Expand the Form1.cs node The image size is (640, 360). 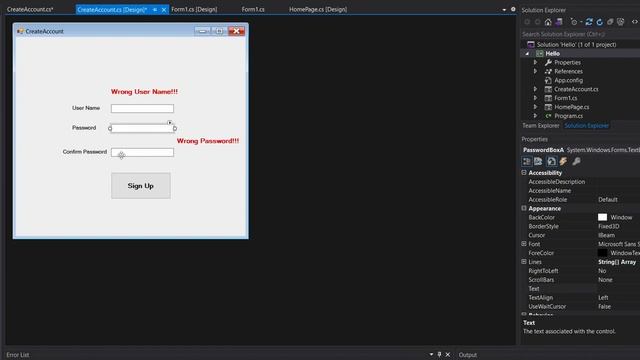tap(536, 98)
